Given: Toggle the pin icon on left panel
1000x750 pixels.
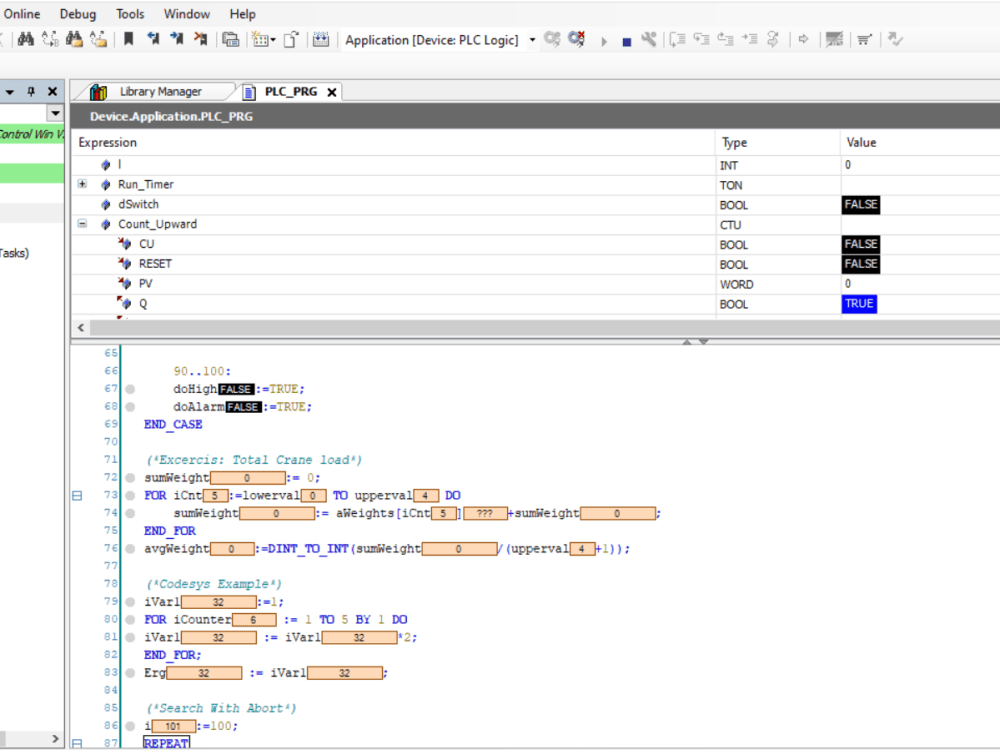Looking at the screenshot, I should click(31, 91).
